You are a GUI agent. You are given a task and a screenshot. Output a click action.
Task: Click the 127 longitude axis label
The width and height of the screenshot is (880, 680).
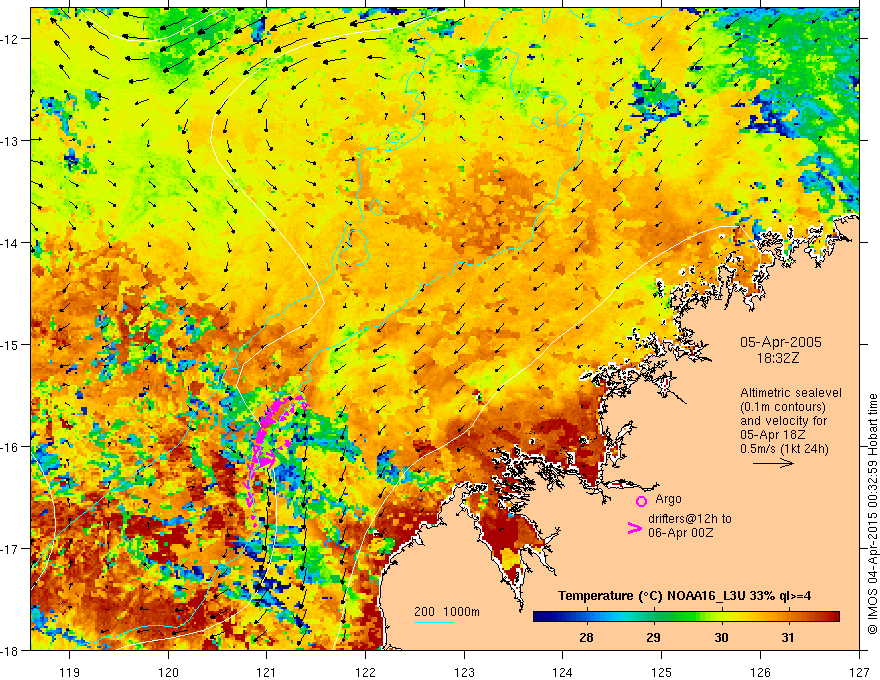[x=859, y=672]
